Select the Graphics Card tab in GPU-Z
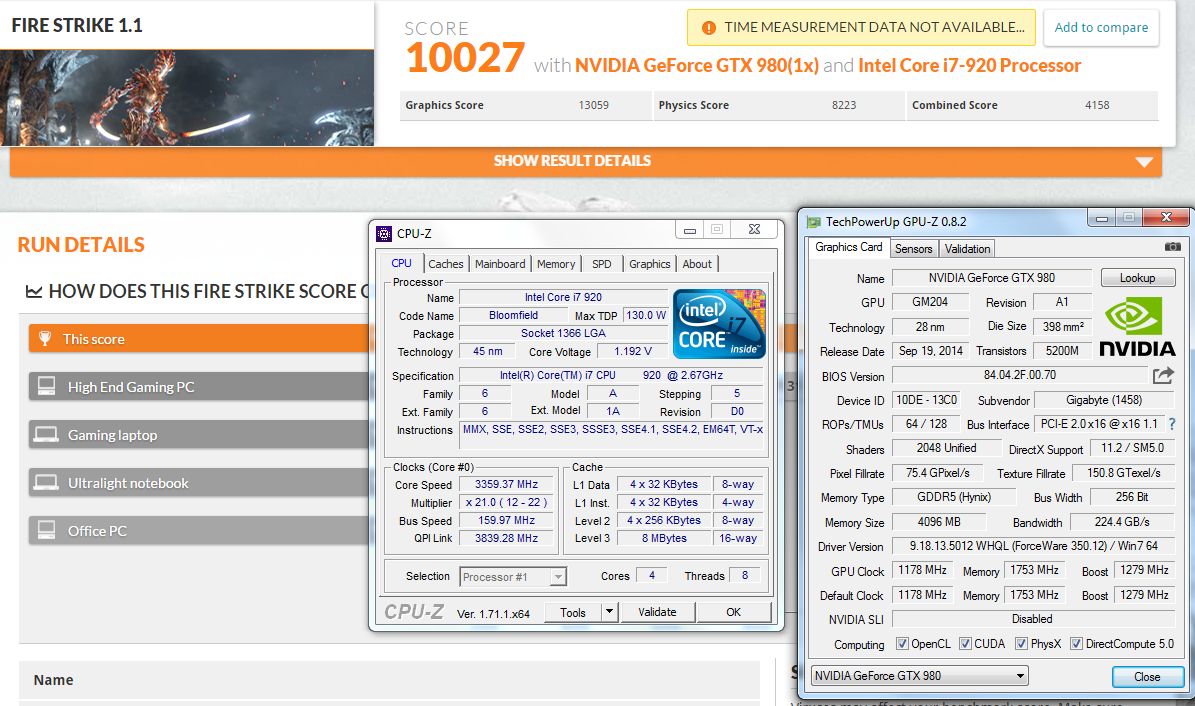This screenshot has height=706, width=1195. pos(848,247)
